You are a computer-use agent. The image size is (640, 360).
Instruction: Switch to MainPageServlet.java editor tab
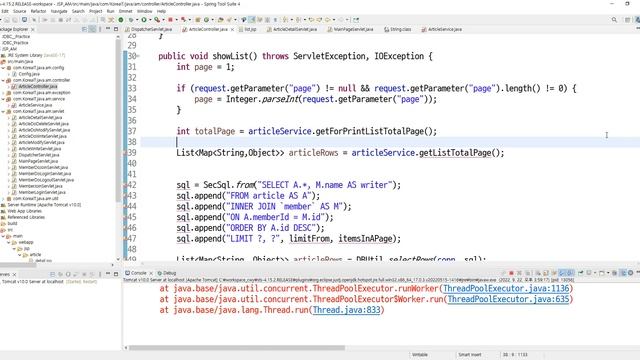[x=350, y=29]
